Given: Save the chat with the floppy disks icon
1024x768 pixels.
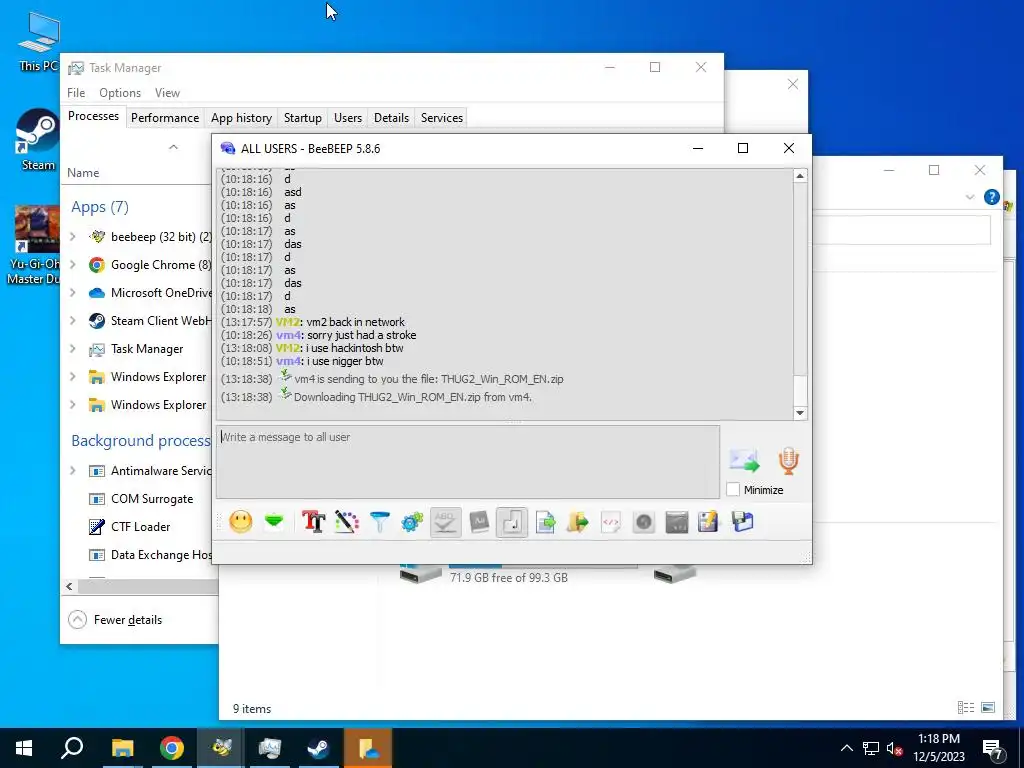Looking at the screenshot, I should 743,522.
